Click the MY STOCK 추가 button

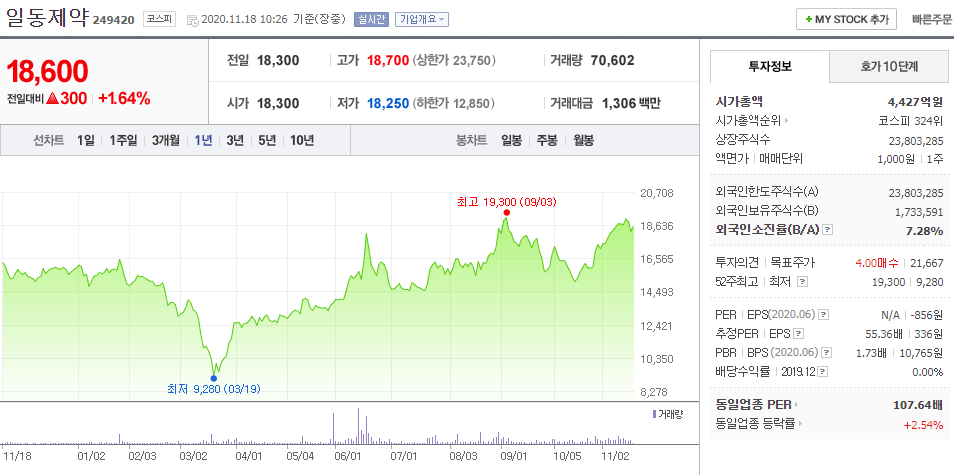(x=846, y=19)
